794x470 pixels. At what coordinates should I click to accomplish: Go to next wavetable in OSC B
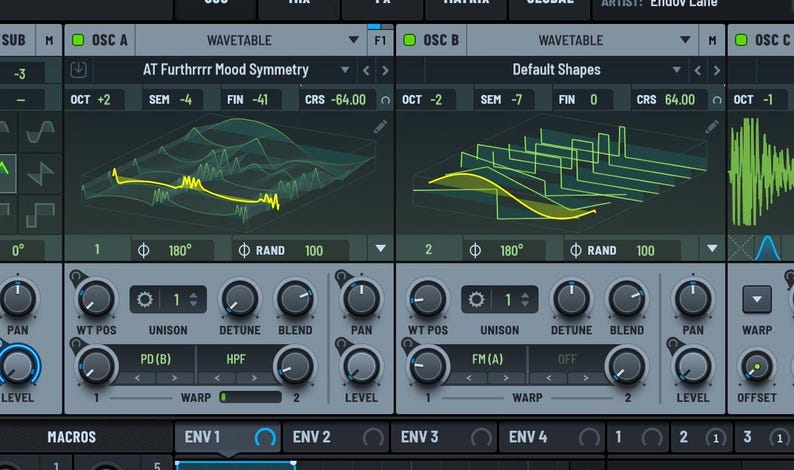click(x=717, y=70)
